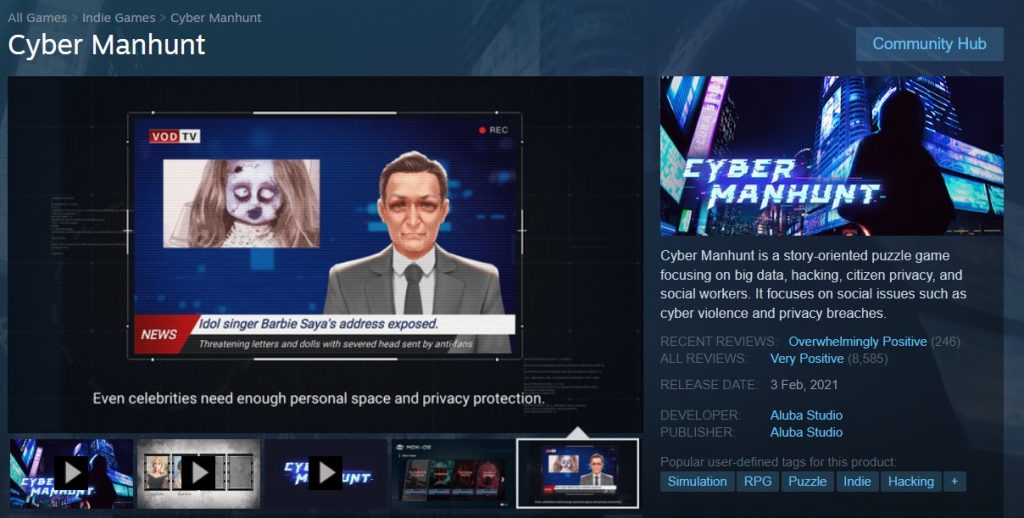Click the Cyber Manhunt breadcrumb link
The height and width of the screenshot is (518, 1024).
click(216, 18)
